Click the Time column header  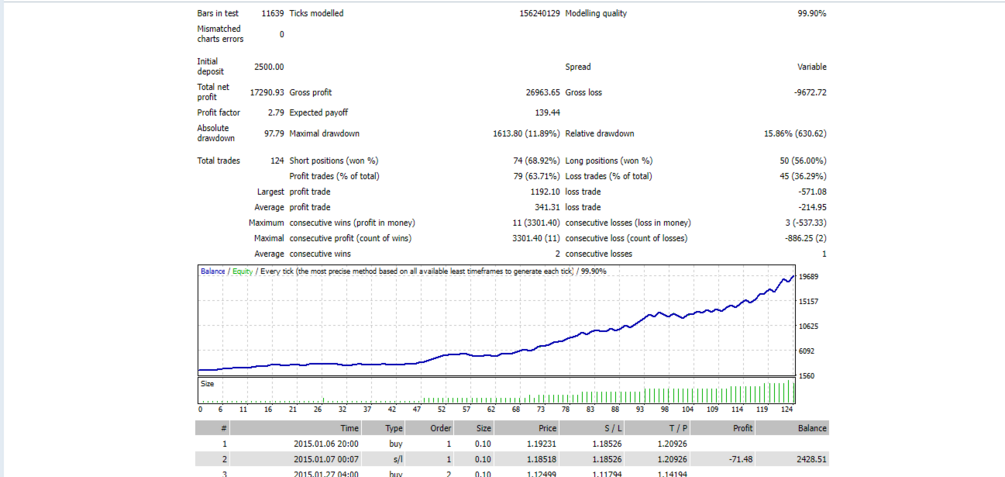point(296,428)
